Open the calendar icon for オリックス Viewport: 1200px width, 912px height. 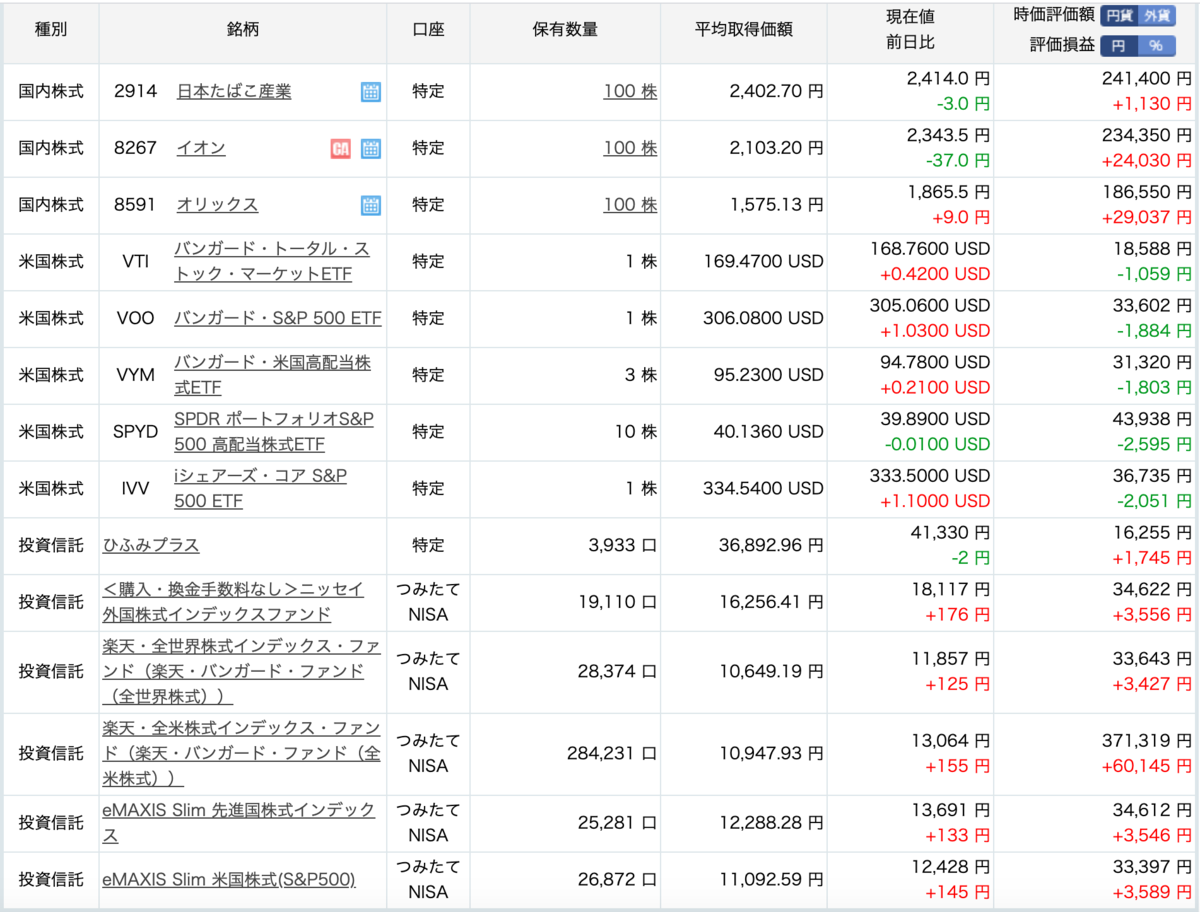[x=370, y=205]
